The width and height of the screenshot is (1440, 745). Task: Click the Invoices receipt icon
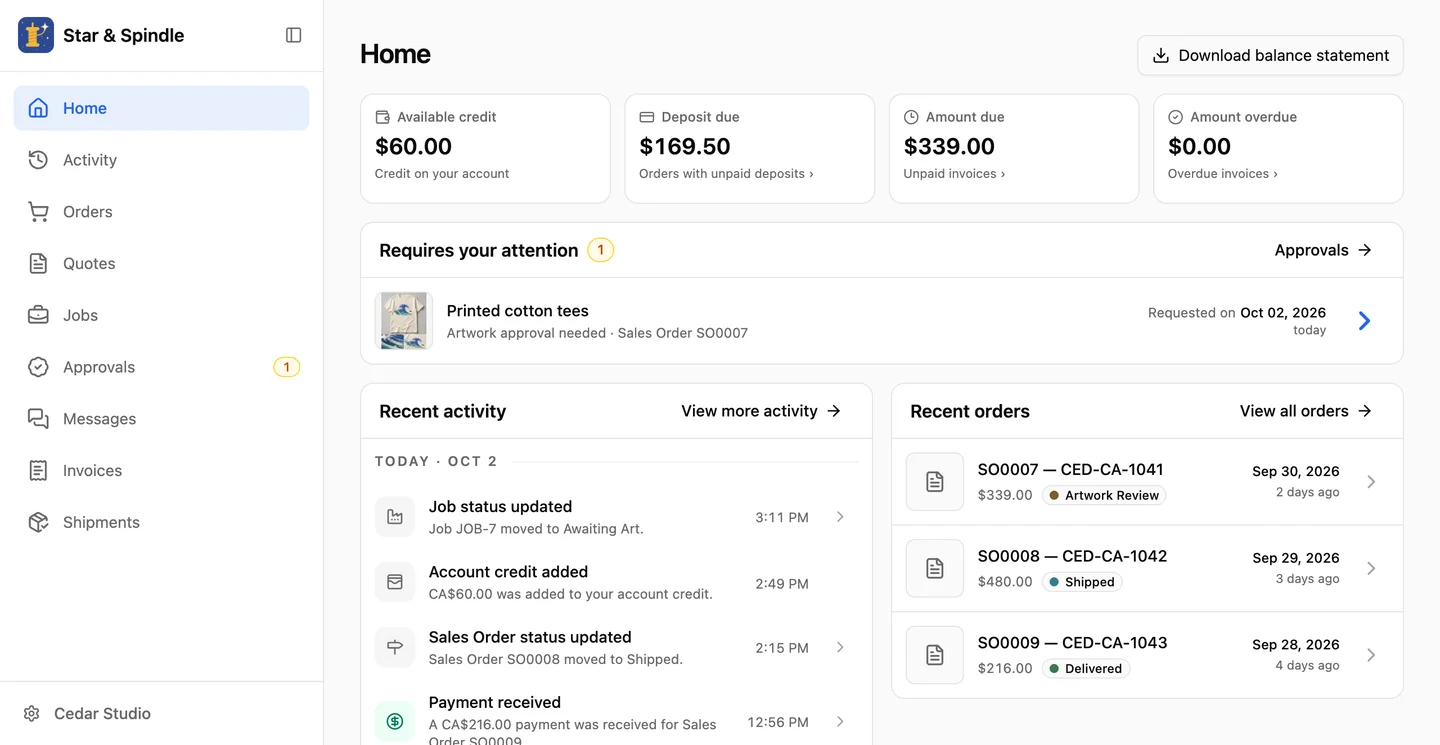click(38, 471)
